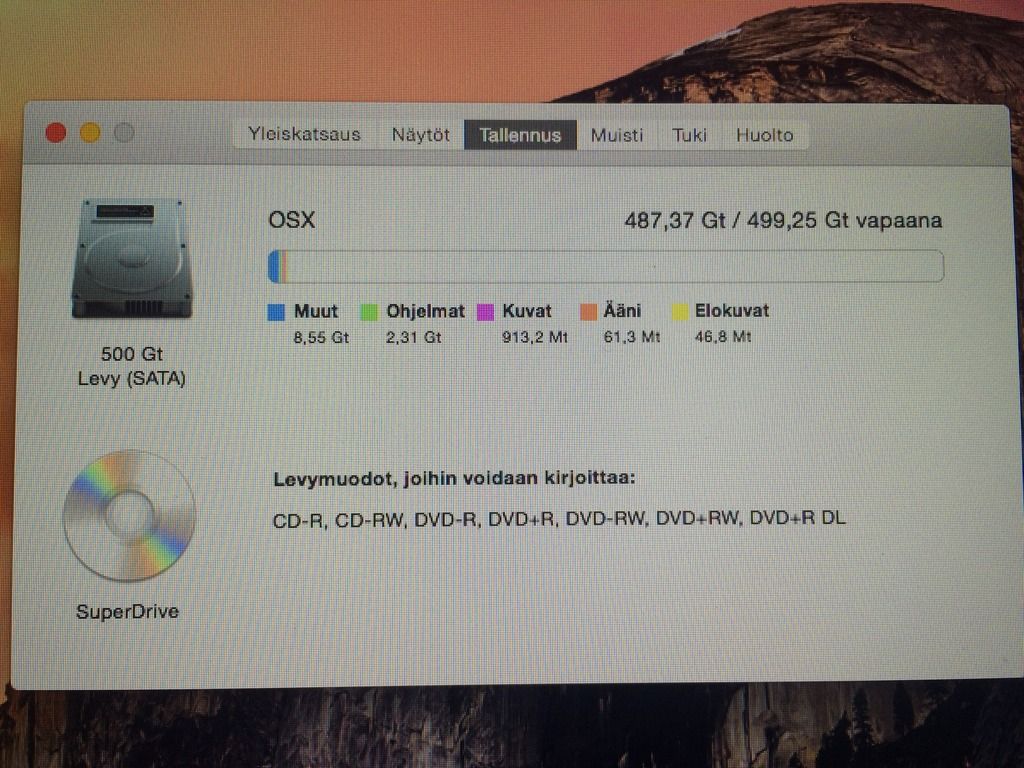Click the SuperDrive label text
This screenshot has height=768, width=1024.
[127, 612]
